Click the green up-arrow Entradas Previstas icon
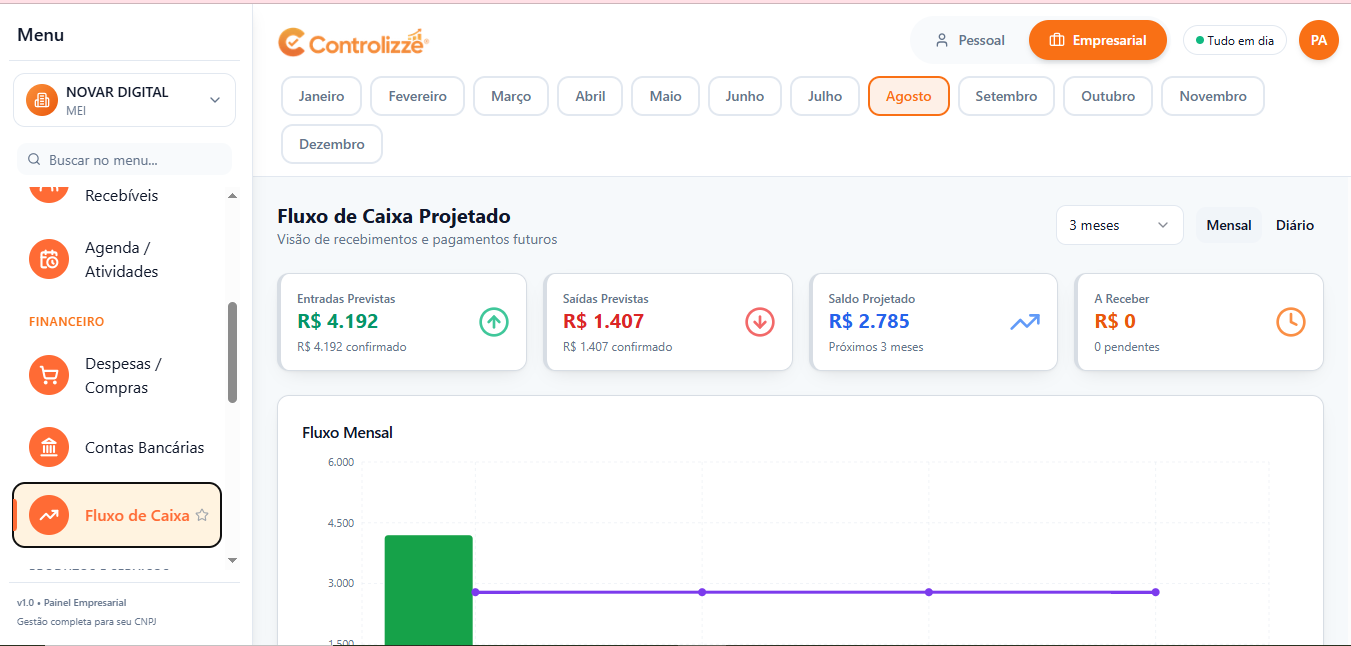 tap(494, 322)
